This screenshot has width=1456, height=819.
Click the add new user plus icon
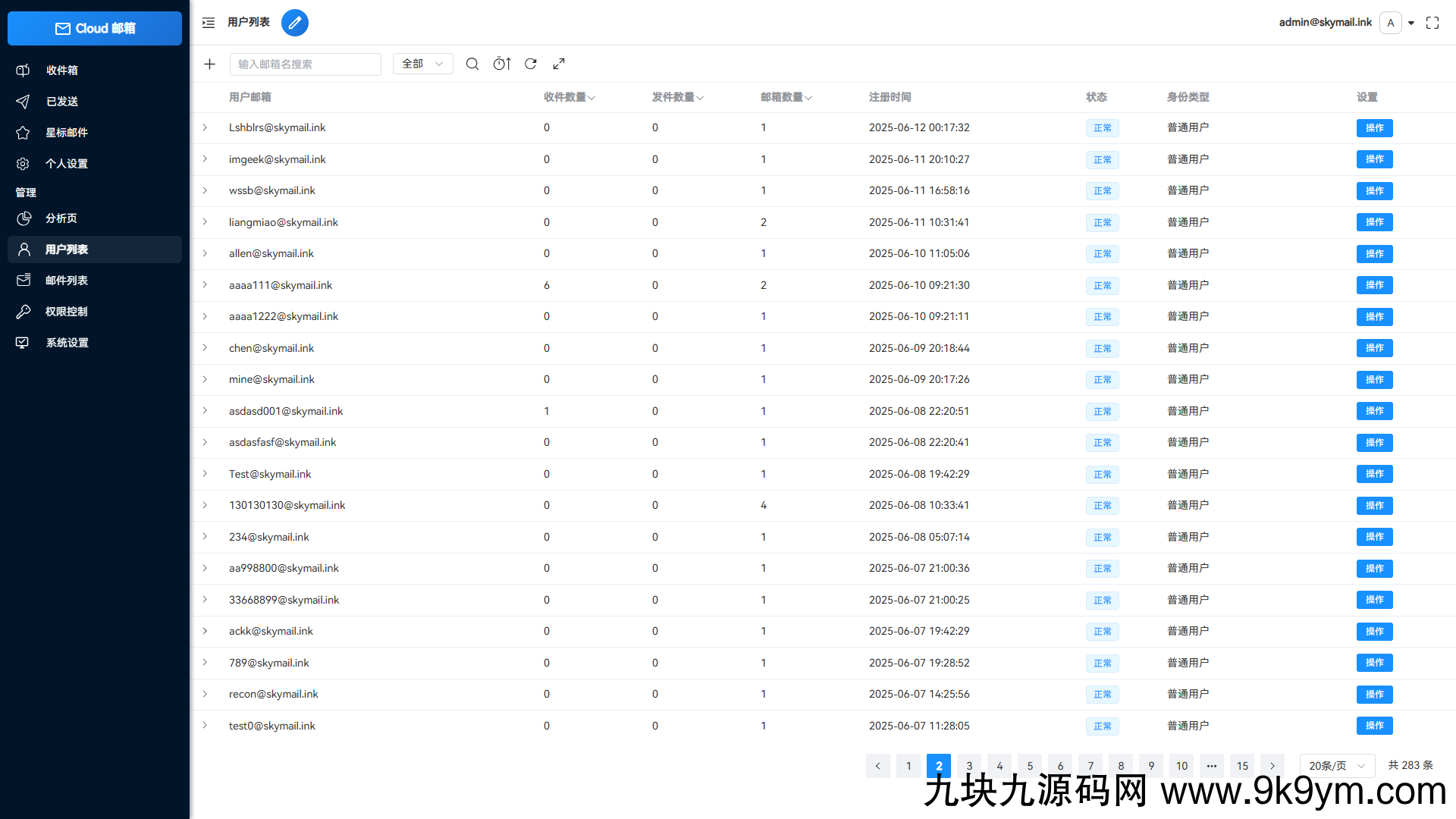pos(209,64)
